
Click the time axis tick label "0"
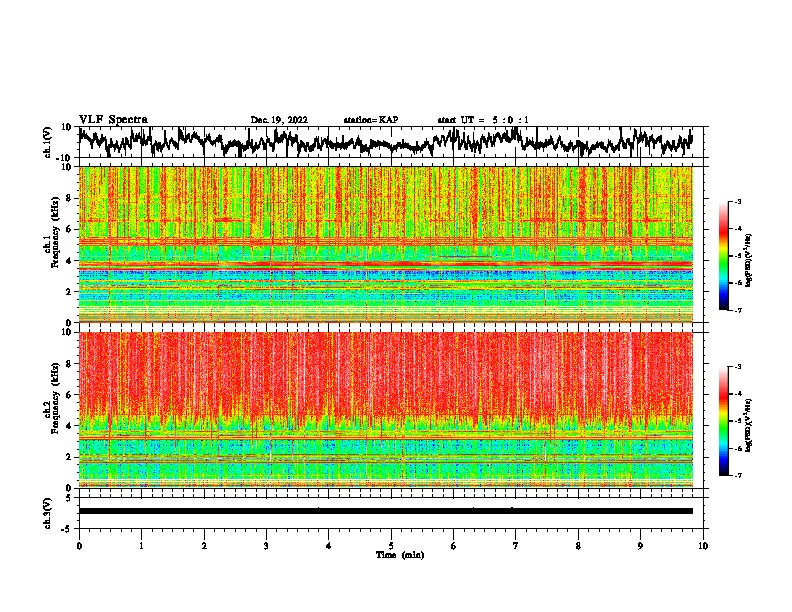click(x=79, y=546)
